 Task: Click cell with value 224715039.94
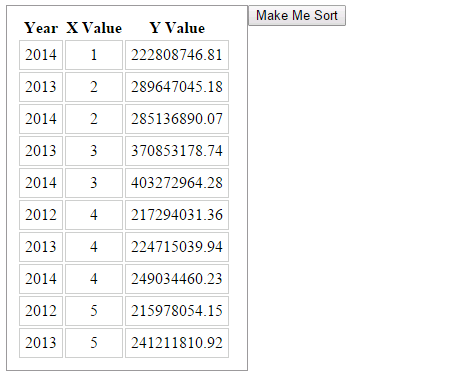click(177, 247)
